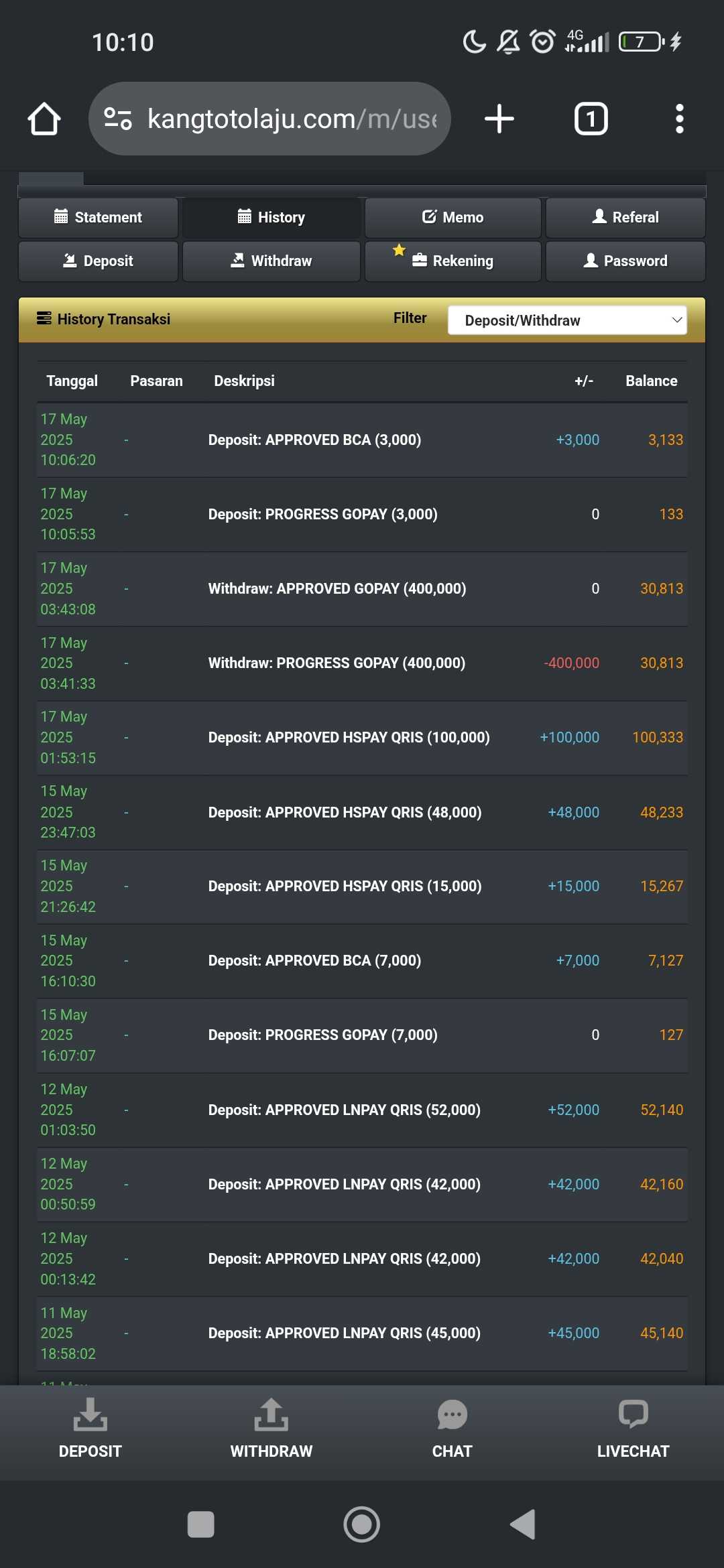Image resolution: width=724 pixels, height=1568 pixels.
Task: Tap the Withdraw button in top menu
Action: tap(271, 261)
